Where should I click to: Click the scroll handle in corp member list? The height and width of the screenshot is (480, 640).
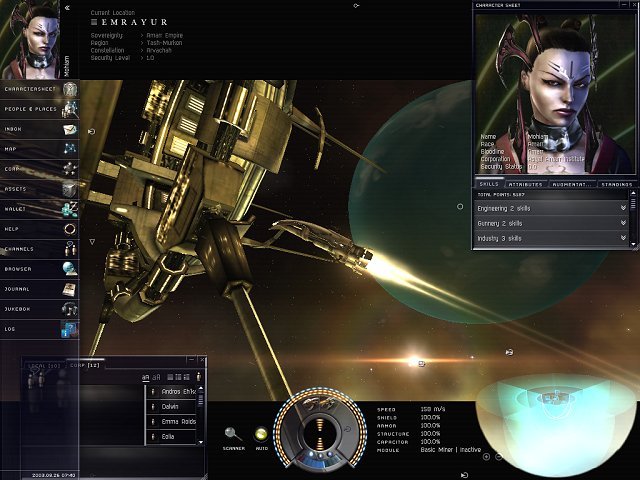point(200,399)
